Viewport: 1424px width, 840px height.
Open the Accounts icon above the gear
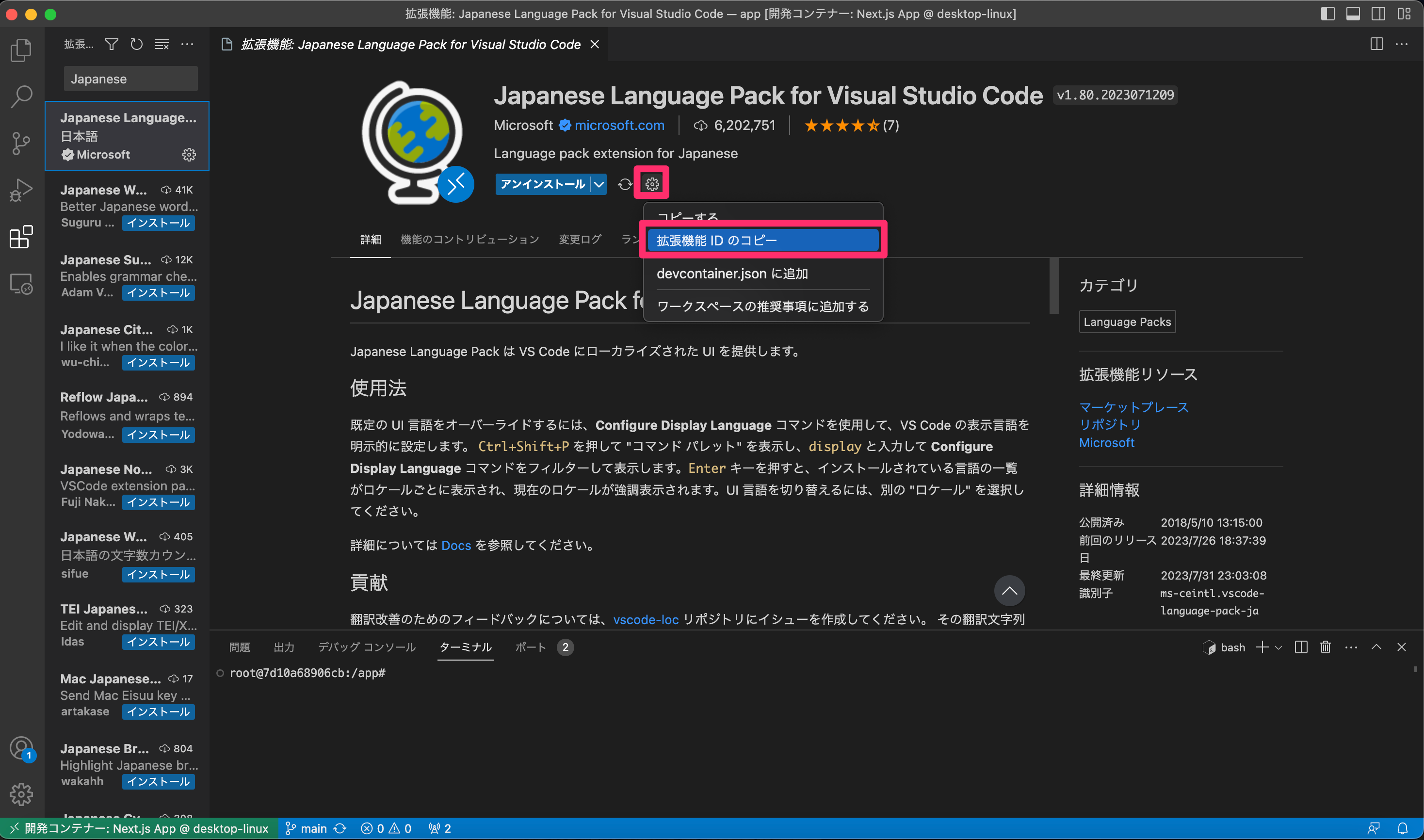(x=21, y=747)
